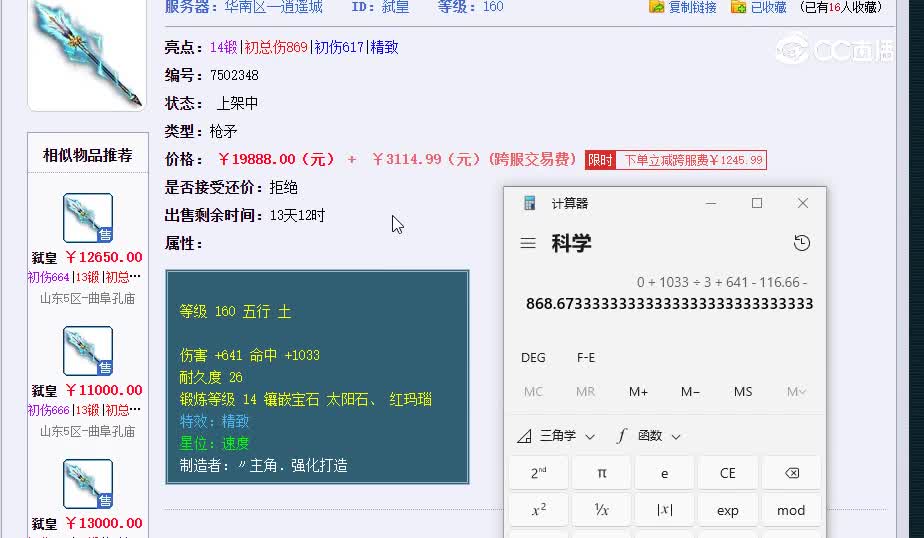This screenshot has height=538, width=924.
Task: Close the calculator window
Action: click(x=803, y=203)
